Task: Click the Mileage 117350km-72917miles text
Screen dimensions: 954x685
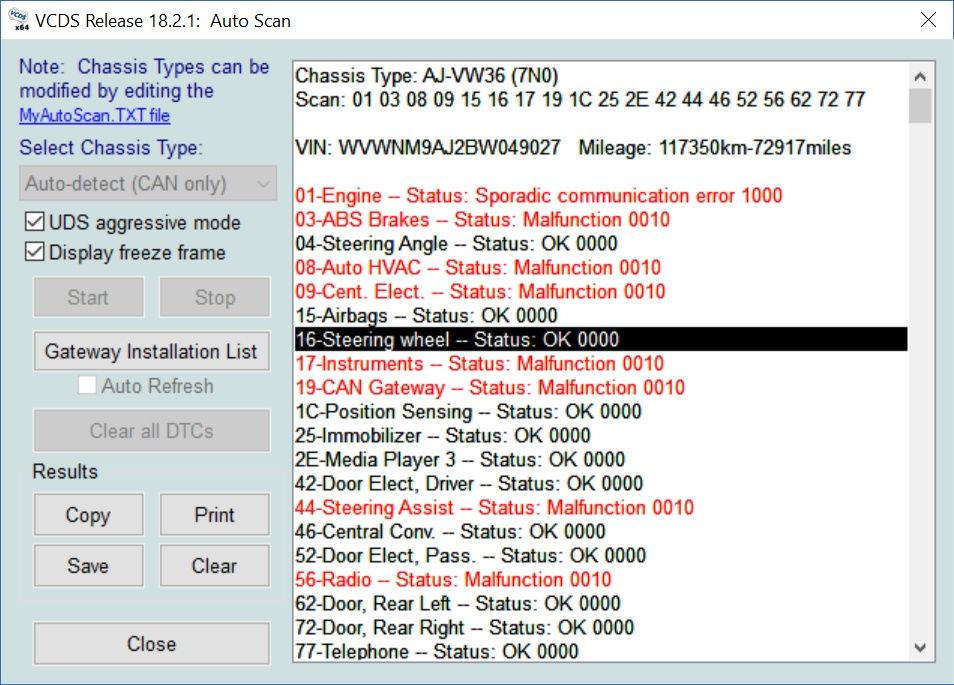Action: point(715,147)
